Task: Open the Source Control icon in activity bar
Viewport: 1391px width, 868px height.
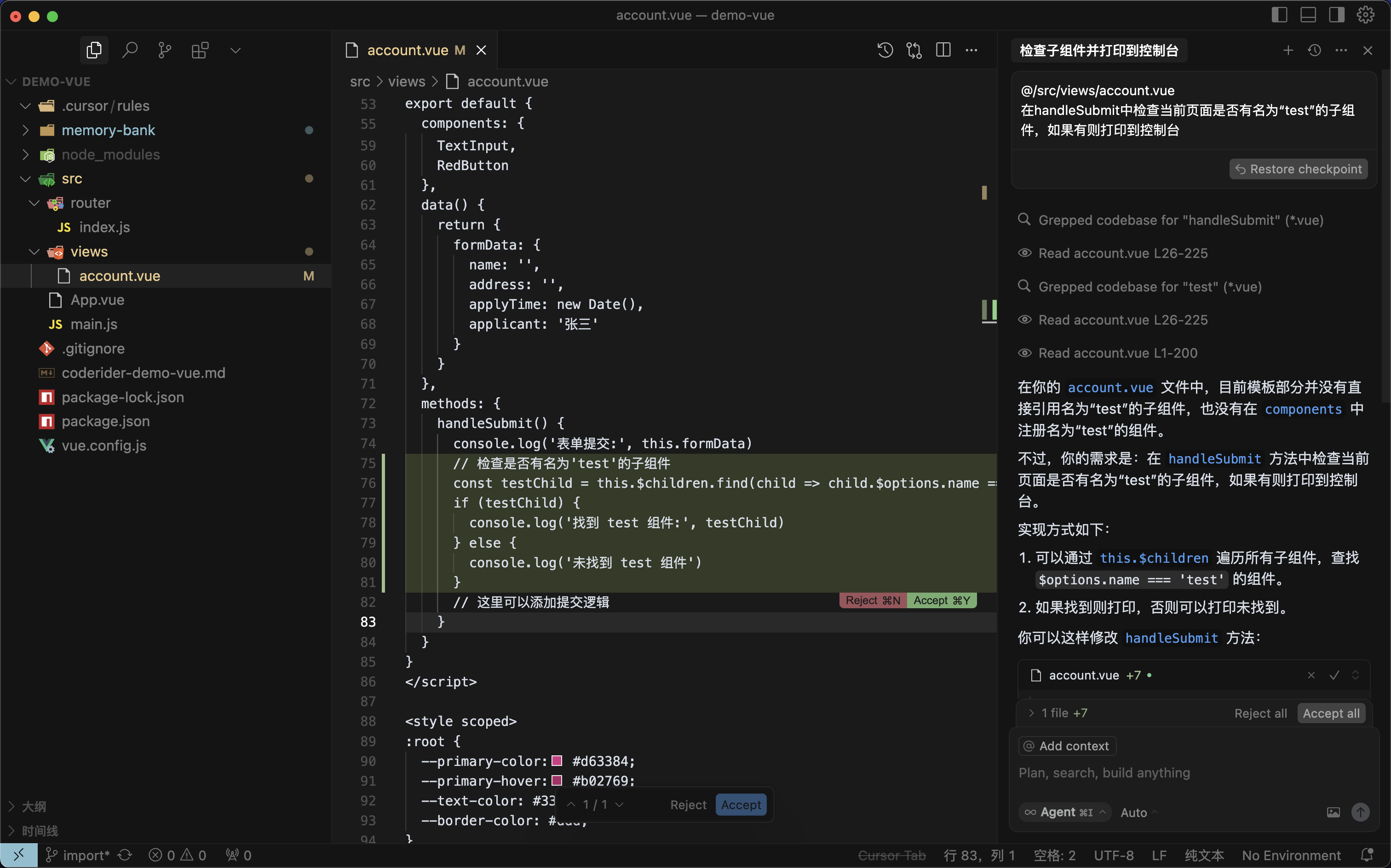Action: point(165,50)
